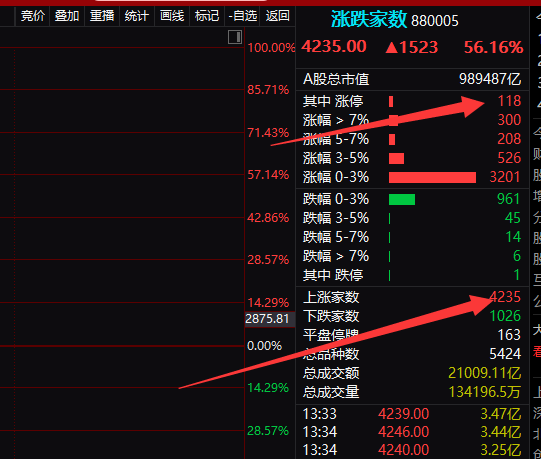The width and height of the screenshot is (541, 459).
Task: Activate the 画线 drawing tool
Action: click(172, 16)
